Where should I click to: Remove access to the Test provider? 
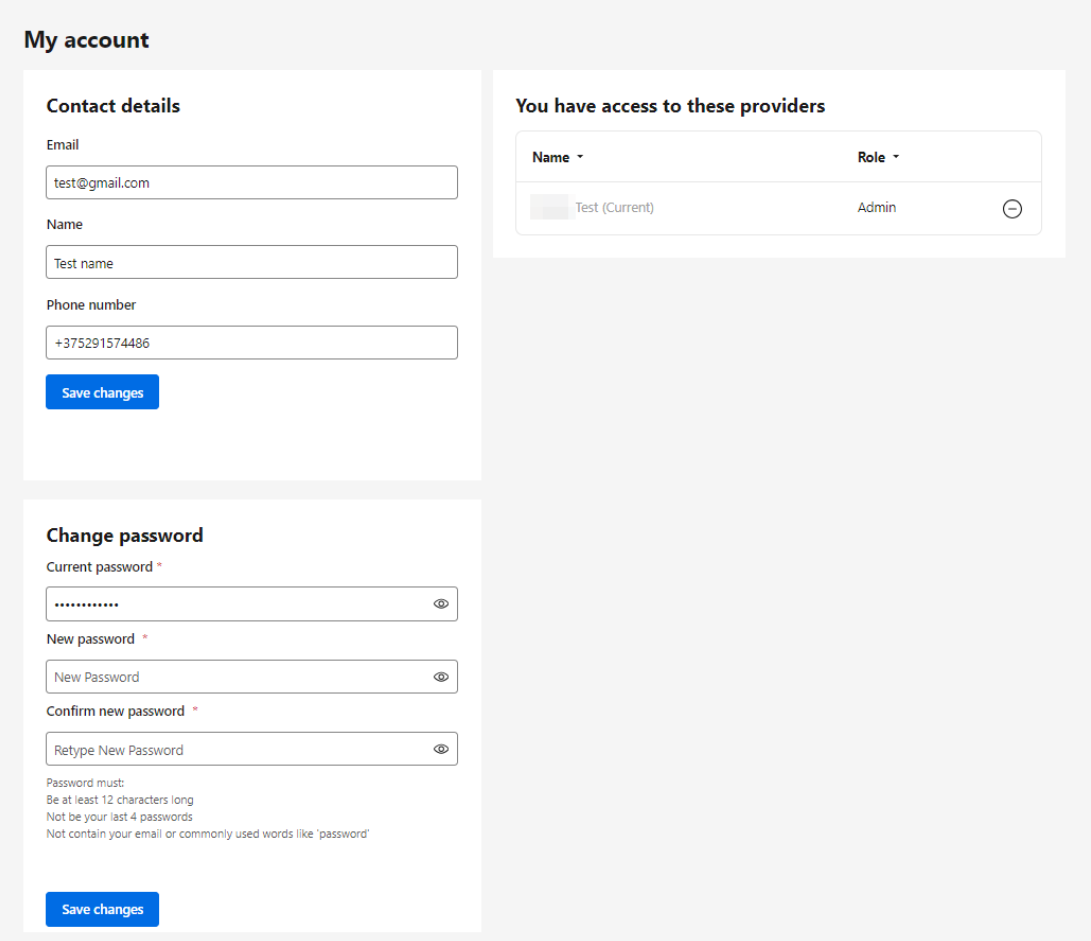[x=1012, y=209]
